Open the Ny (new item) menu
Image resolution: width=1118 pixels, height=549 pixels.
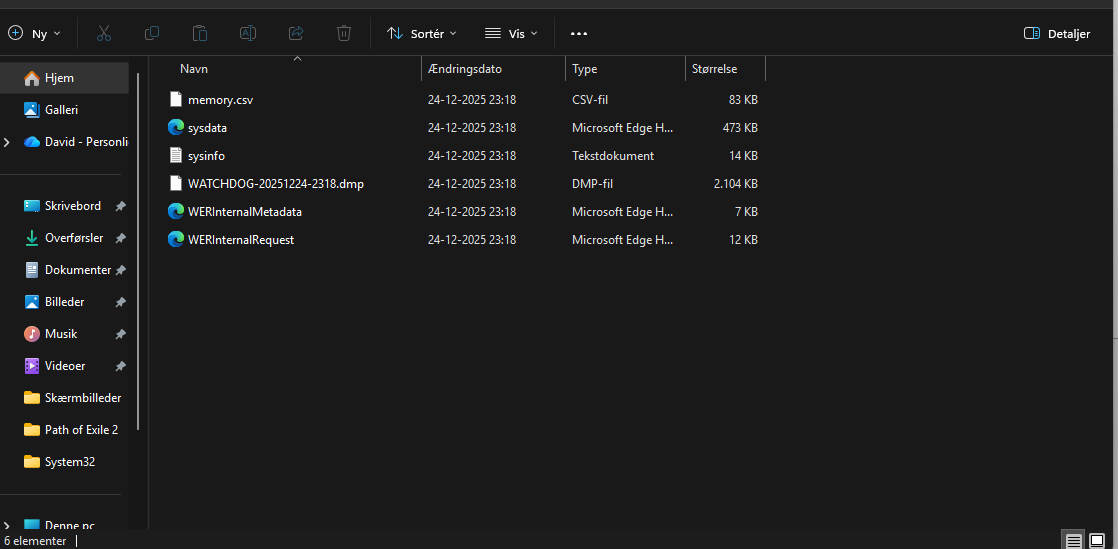[x=34, y=34]
